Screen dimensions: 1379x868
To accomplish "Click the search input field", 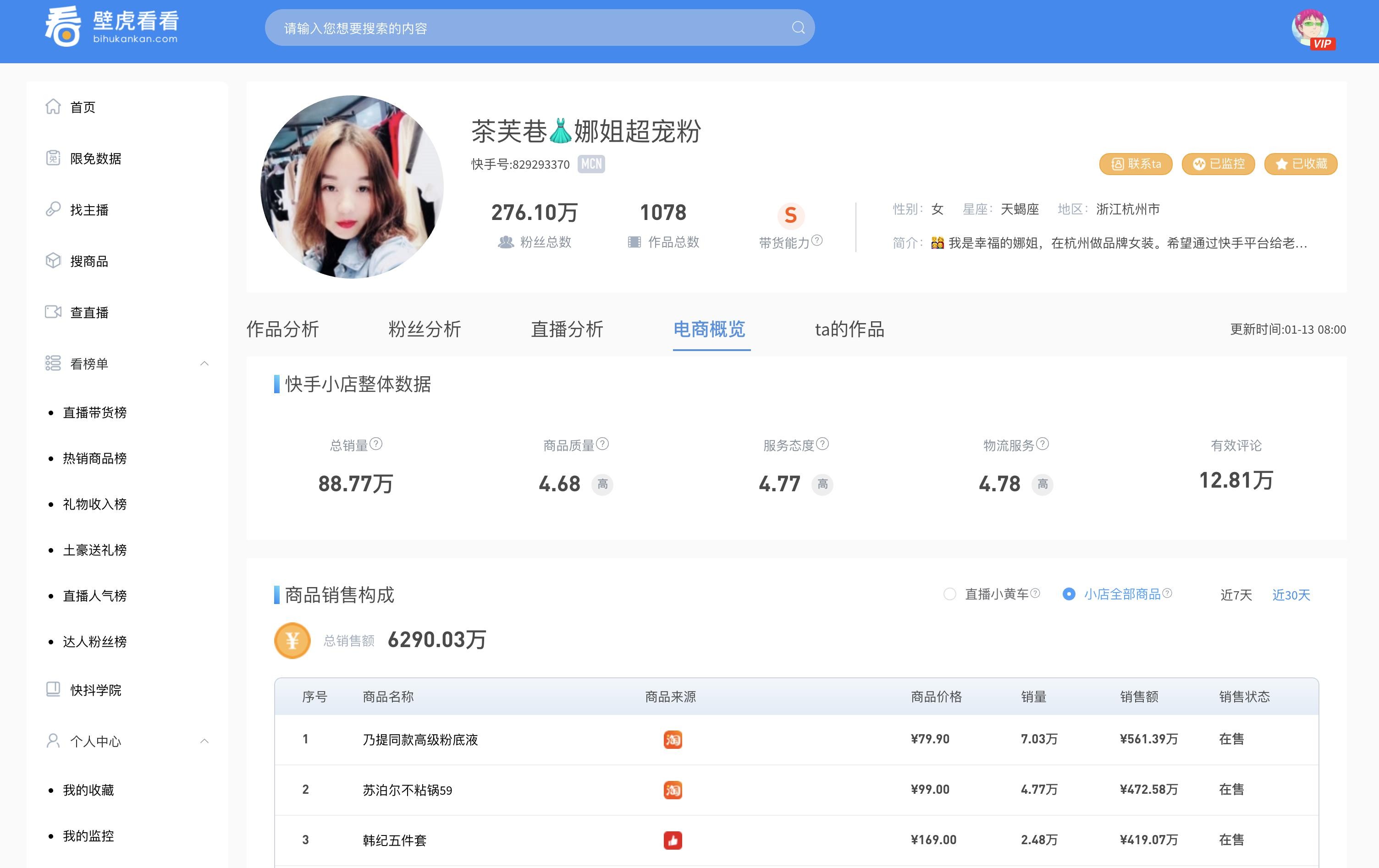I will (x=527, y=28).
